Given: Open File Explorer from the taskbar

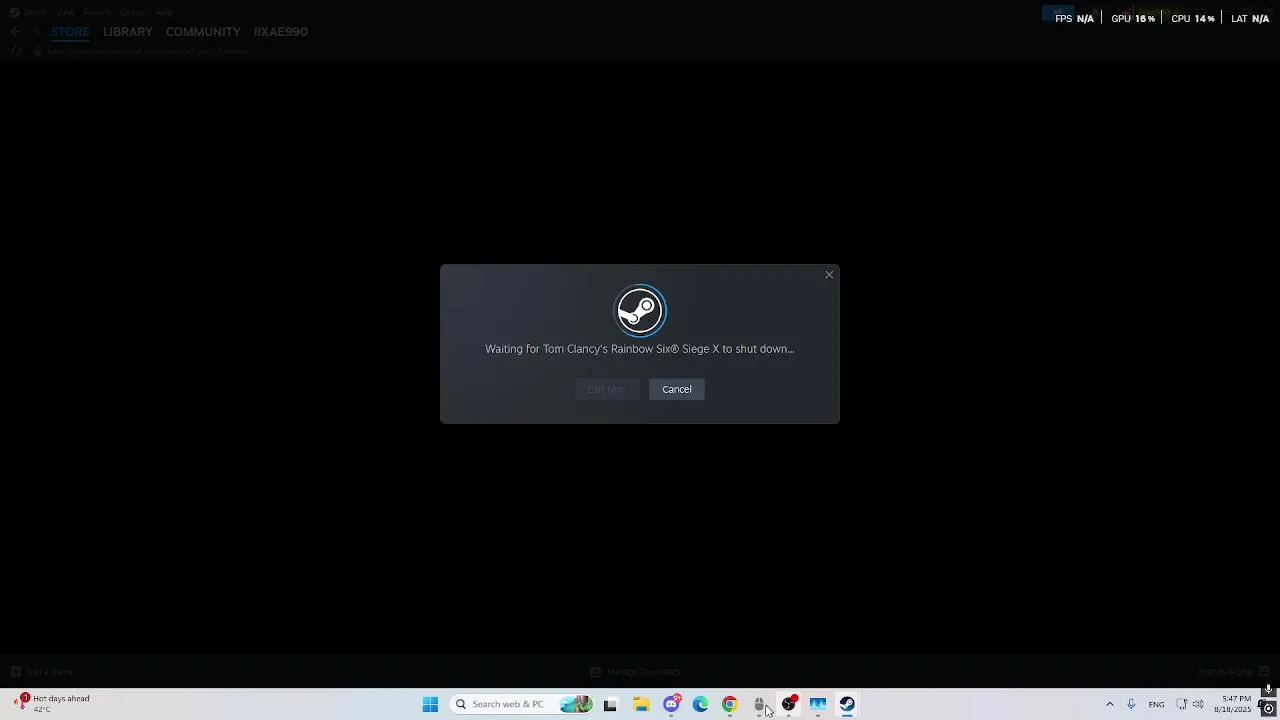Looking at the screenshot, I should (641, 704).
